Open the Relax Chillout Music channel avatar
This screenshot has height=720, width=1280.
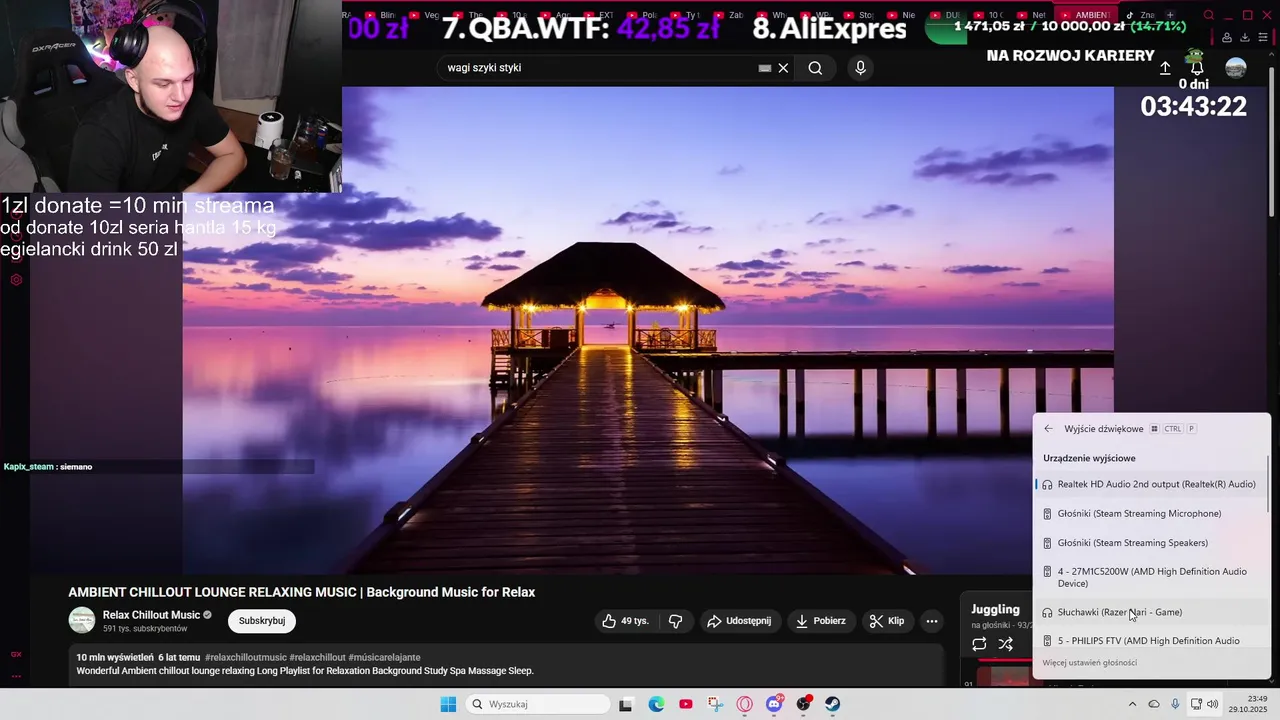[x=82, y=620]
